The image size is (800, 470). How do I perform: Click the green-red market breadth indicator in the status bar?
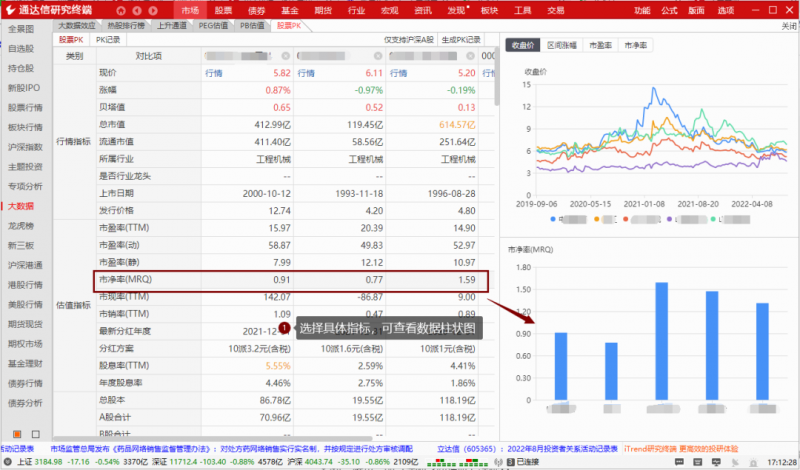457,462
